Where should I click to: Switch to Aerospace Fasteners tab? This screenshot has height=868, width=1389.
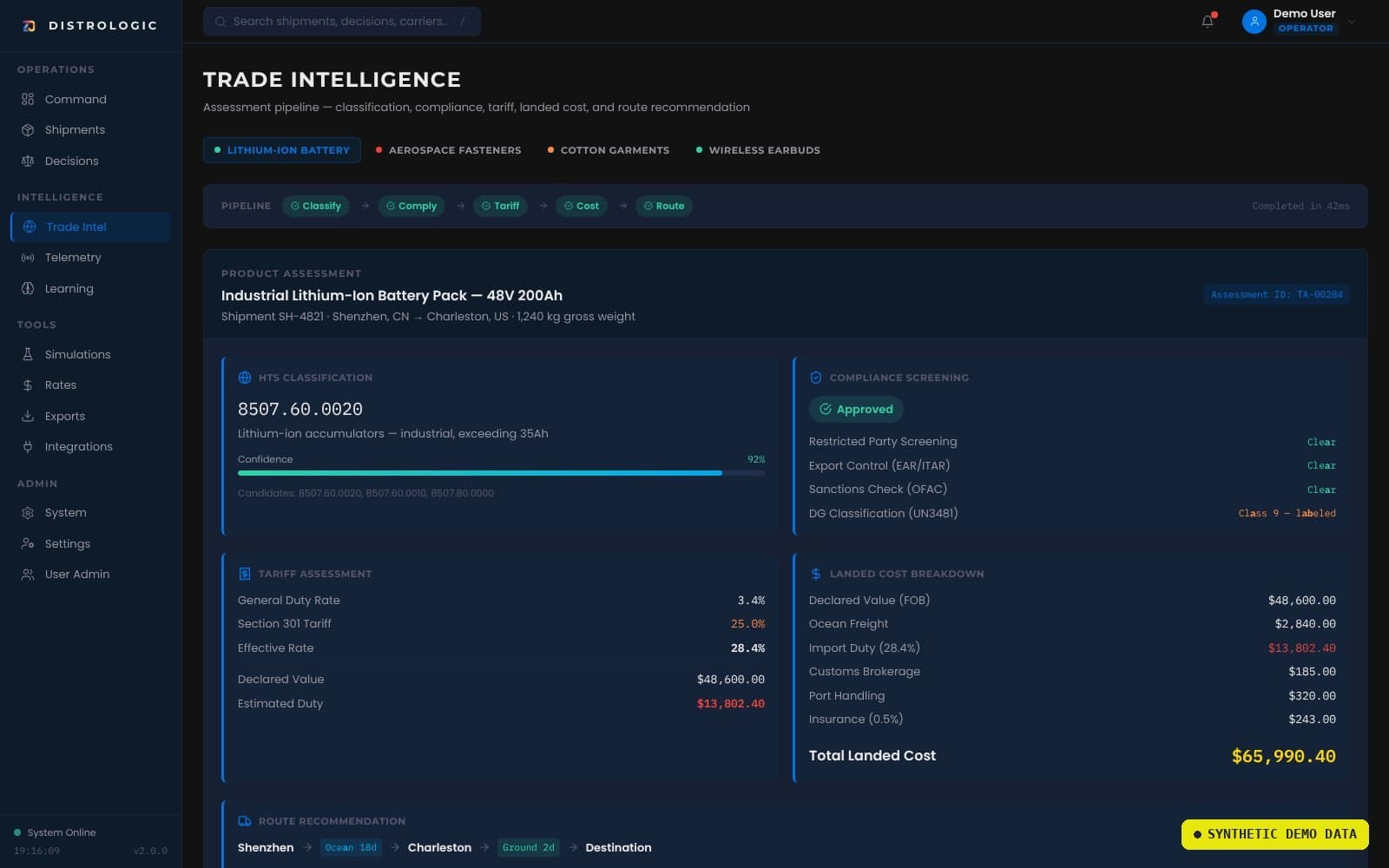449,150
